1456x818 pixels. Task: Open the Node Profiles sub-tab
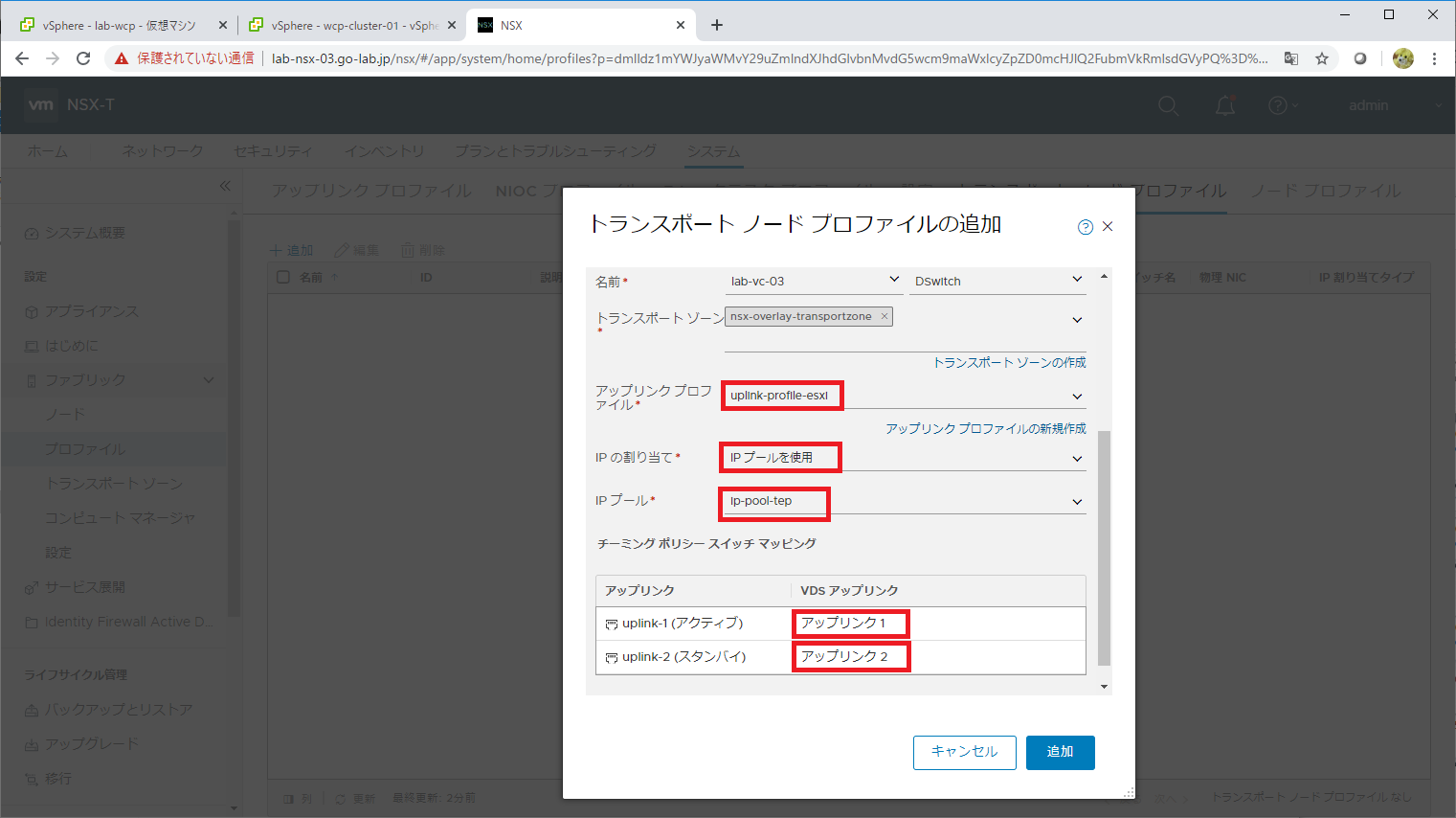pyautogui.click(x=1326, y=191)
